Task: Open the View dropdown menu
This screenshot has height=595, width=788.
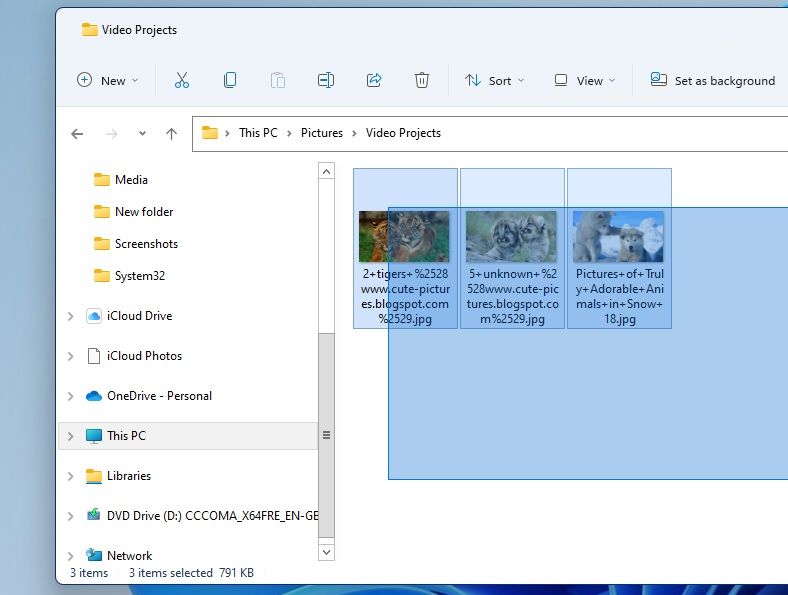Action: click(585, 81)
